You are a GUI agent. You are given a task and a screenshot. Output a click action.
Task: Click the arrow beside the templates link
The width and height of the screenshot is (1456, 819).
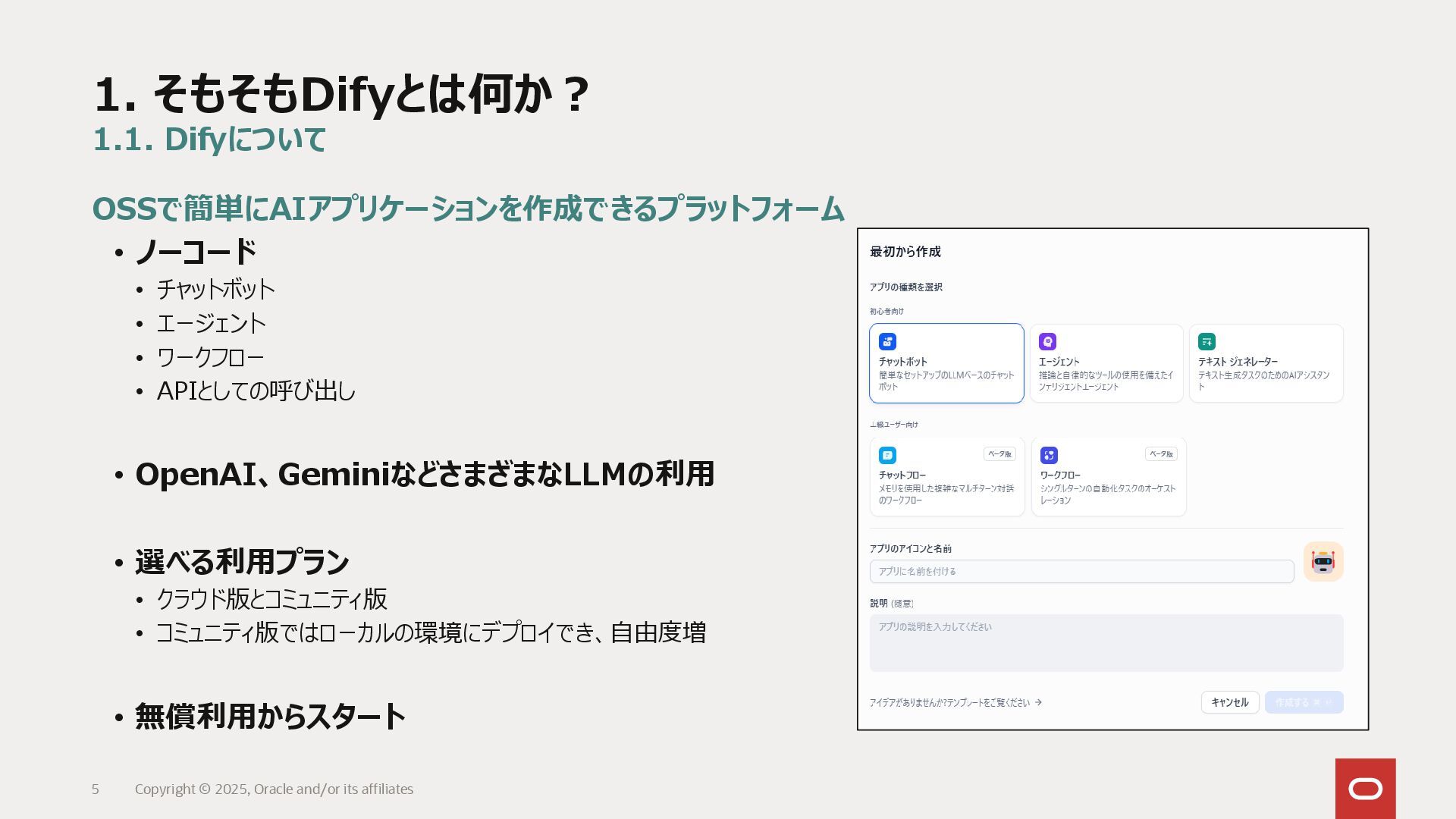pos(1038,702)
